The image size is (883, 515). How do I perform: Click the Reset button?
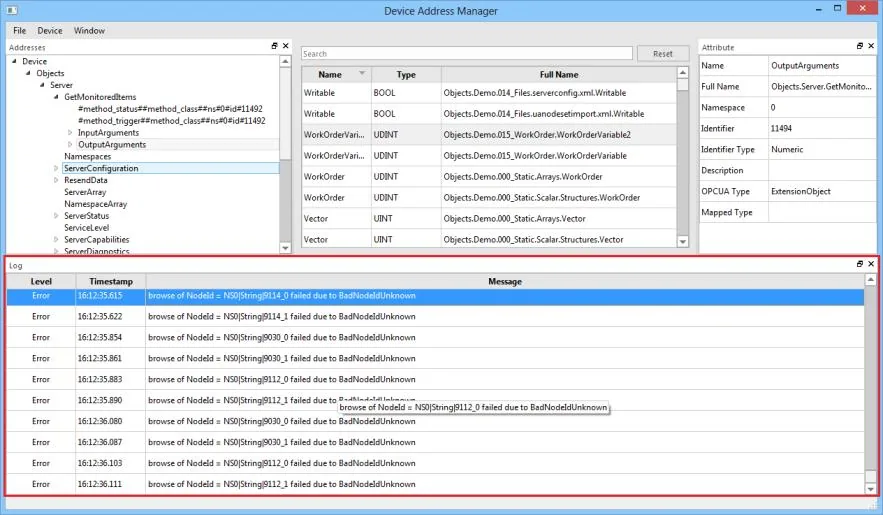(663, 53)
